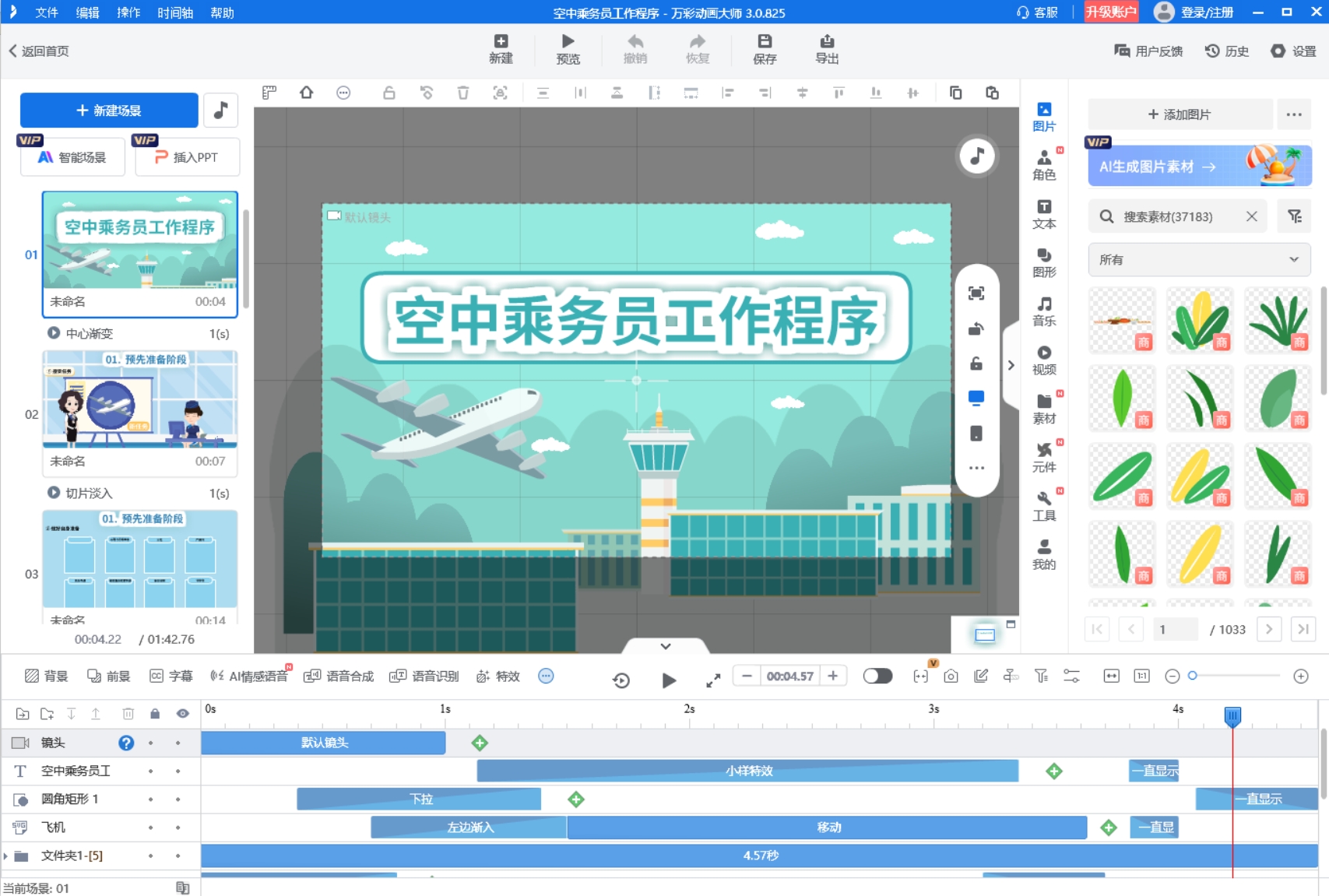Open the 语音合成 speech synthesis tool
The image size is (1329, 896).
[338, 676]
